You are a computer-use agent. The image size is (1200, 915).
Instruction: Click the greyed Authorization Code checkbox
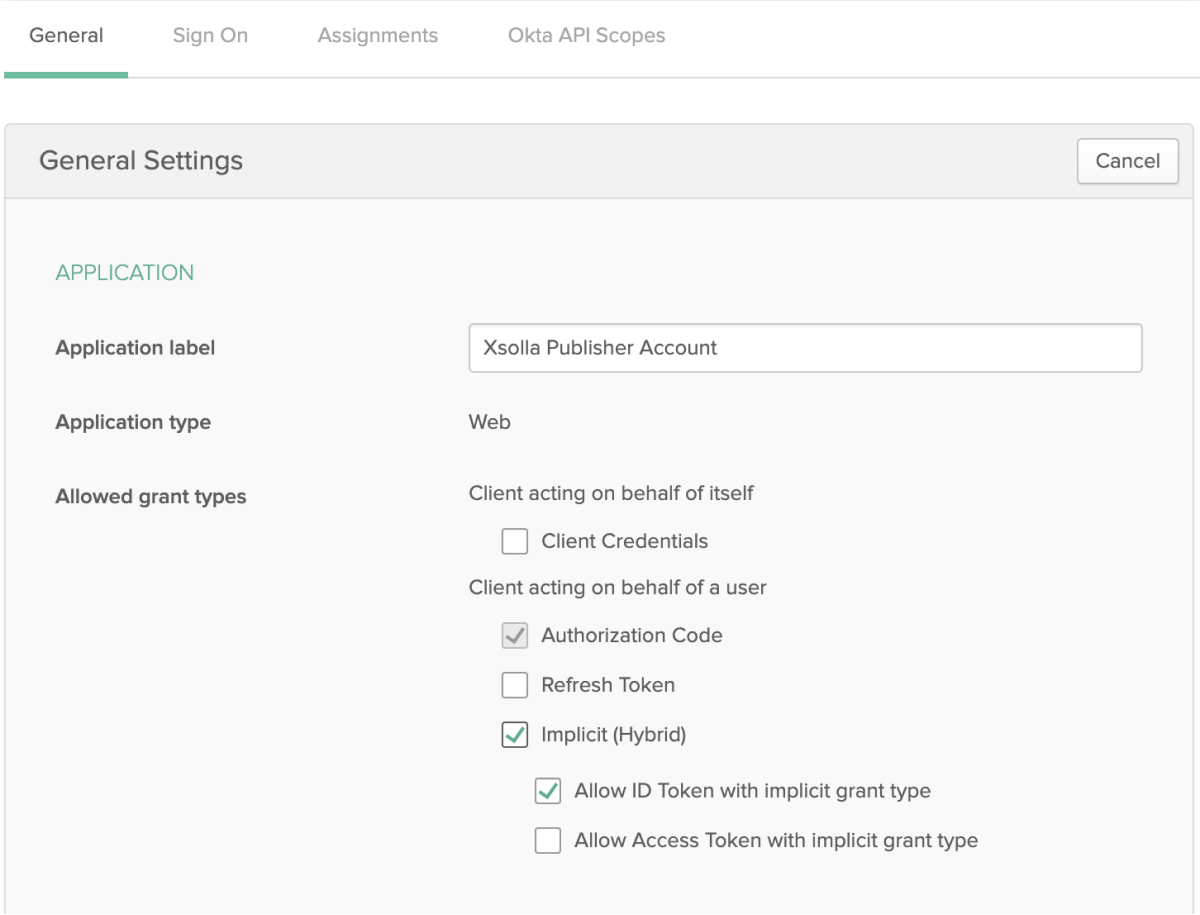(515, 636)
